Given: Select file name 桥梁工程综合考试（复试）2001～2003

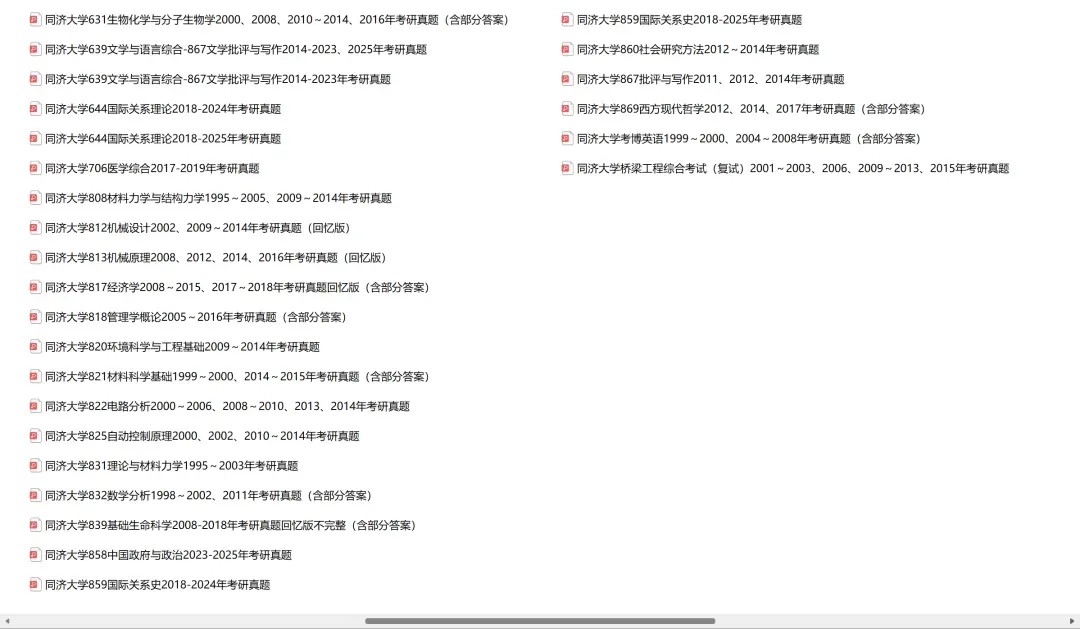Looking at the screenshot, I should pos(793,168).
